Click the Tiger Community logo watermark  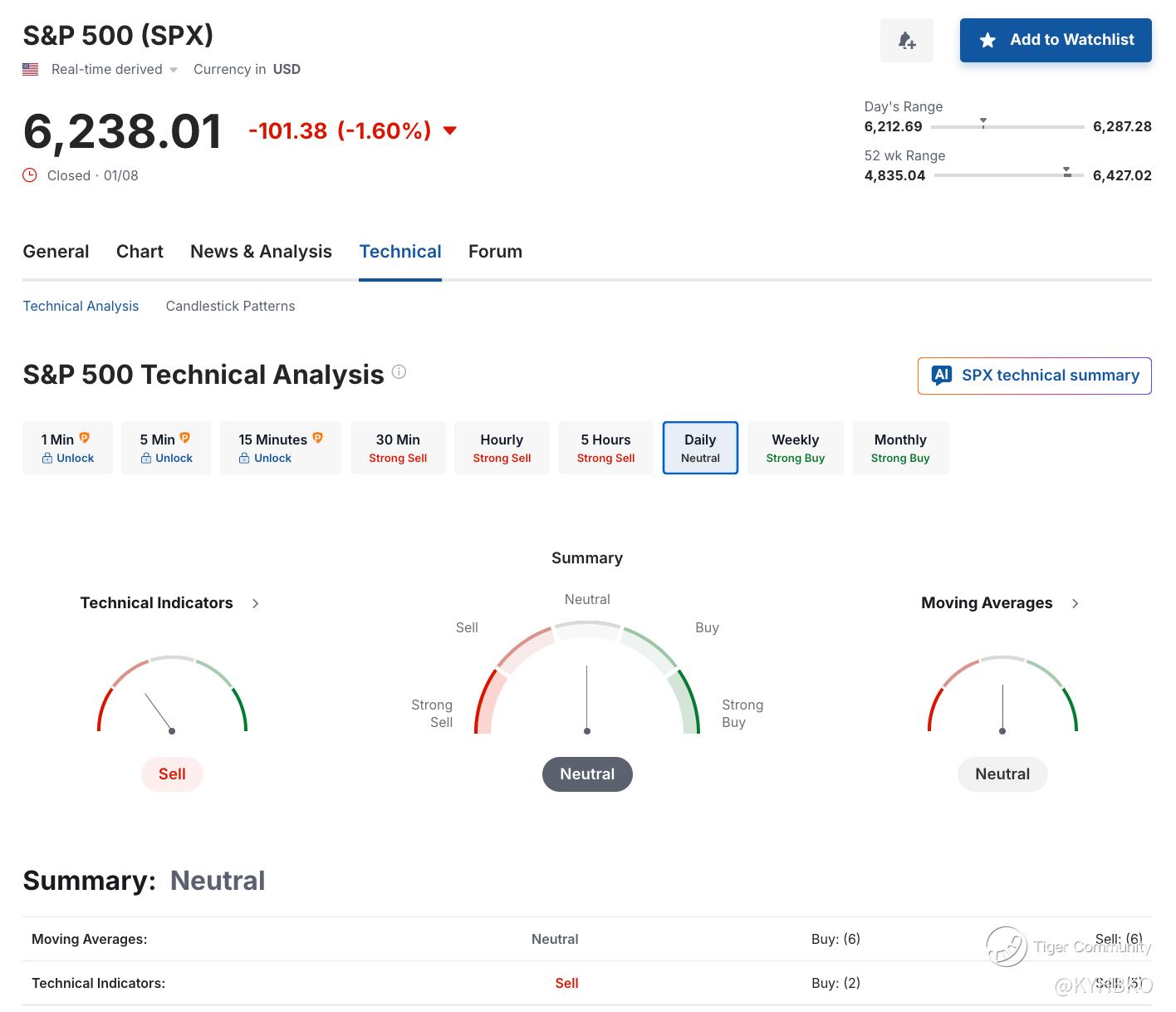(x=1007, y=946)
